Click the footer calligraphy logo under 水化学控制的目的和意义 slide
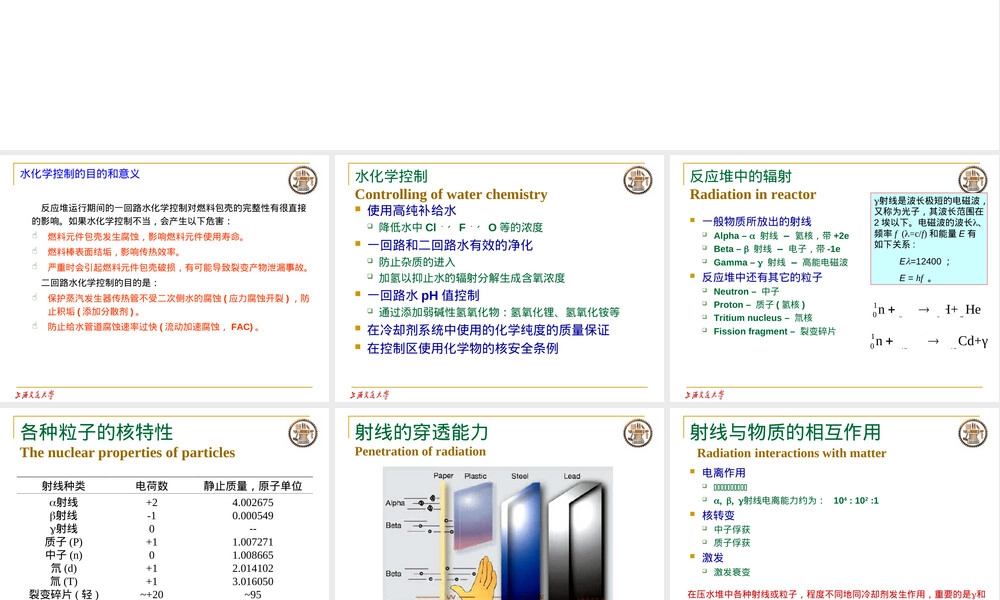Screen dimensions: 1000x600 pyautogui.click(x=34, y=395)
